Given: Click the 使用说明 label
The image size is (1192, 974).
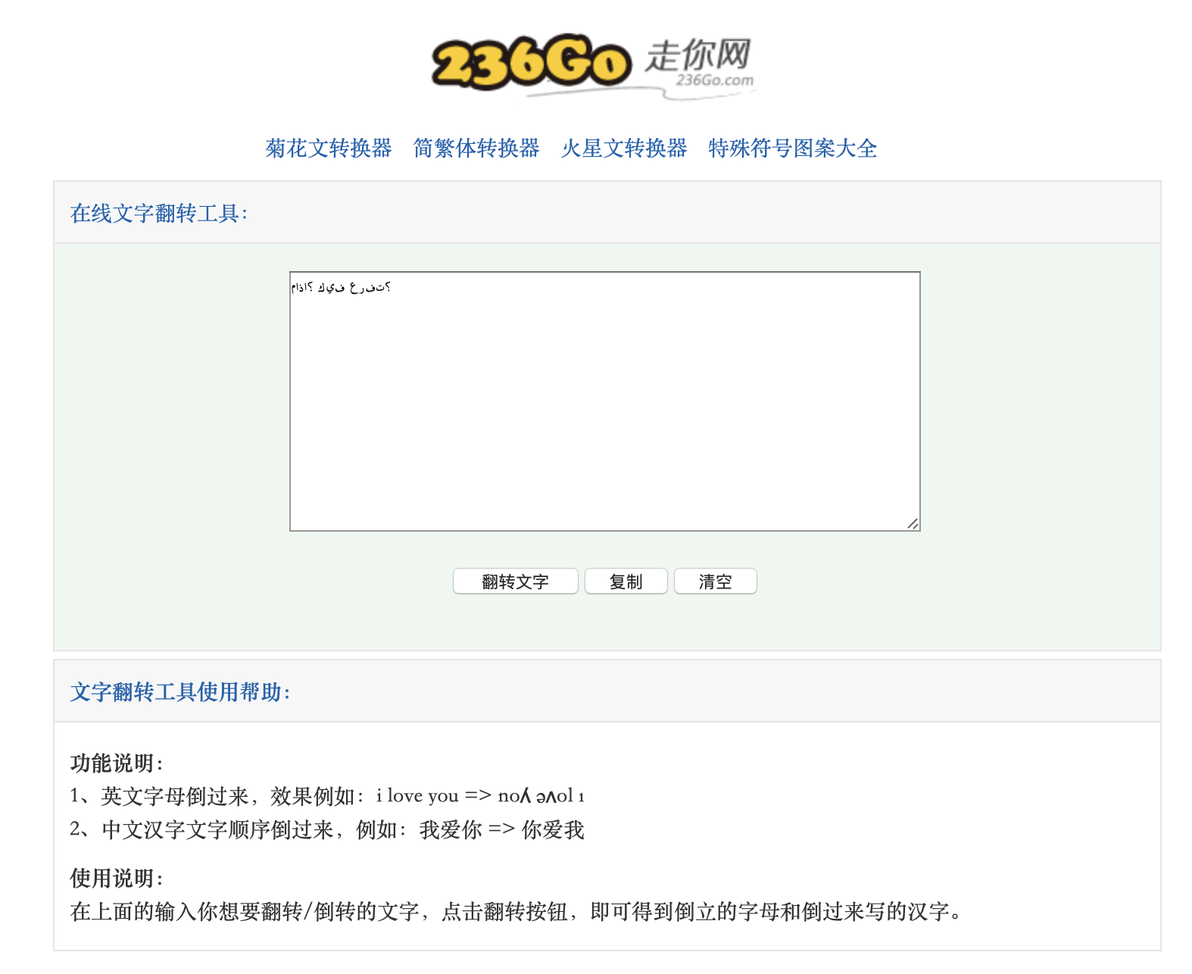Looking at the screenshot, I should [117, 878].
